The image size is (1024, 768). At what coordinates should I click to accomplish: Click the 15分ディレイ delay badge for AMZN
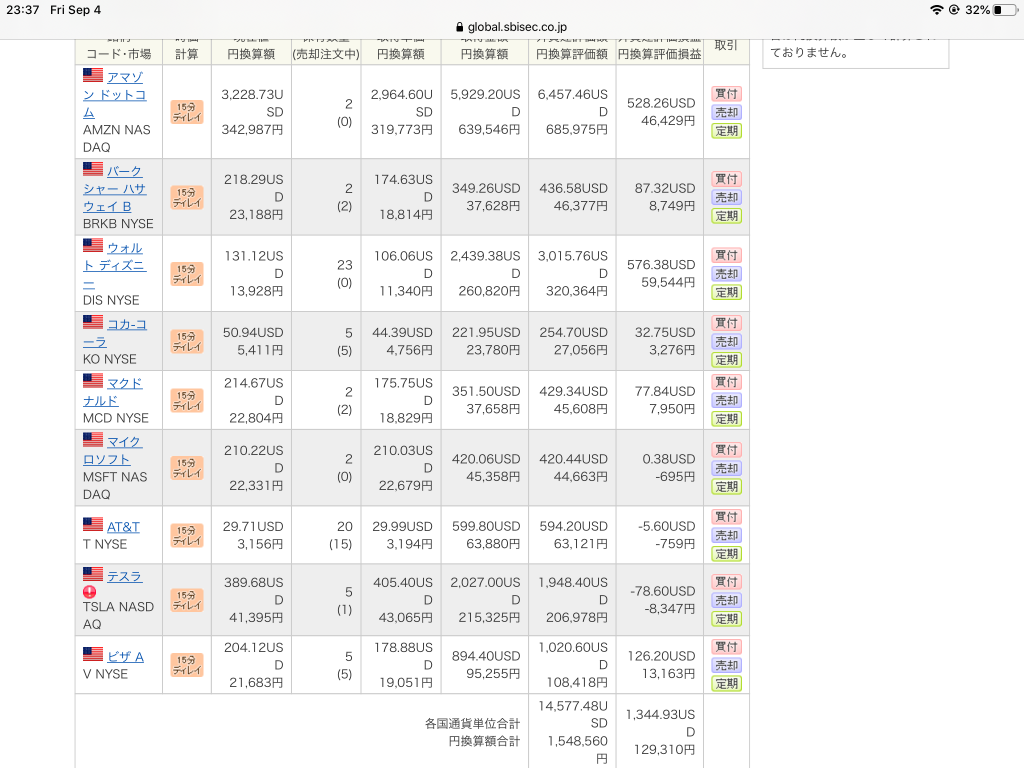point(187,112)
